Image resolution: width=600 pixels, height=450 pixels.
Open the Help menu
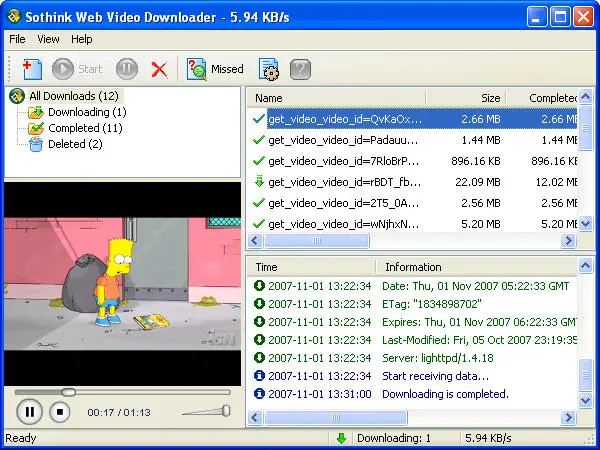coord(81,39)
